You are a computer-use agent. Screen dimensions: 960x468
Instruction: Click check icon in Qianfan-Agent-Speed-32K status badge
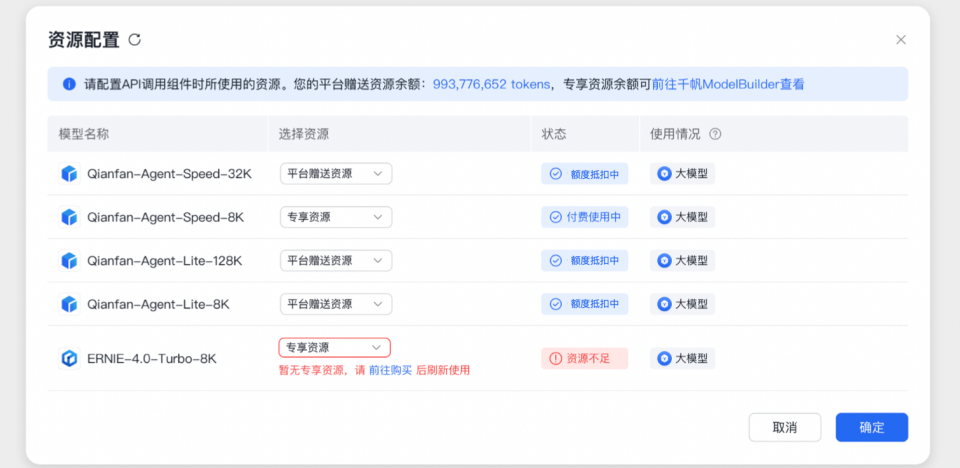[555, 174]
